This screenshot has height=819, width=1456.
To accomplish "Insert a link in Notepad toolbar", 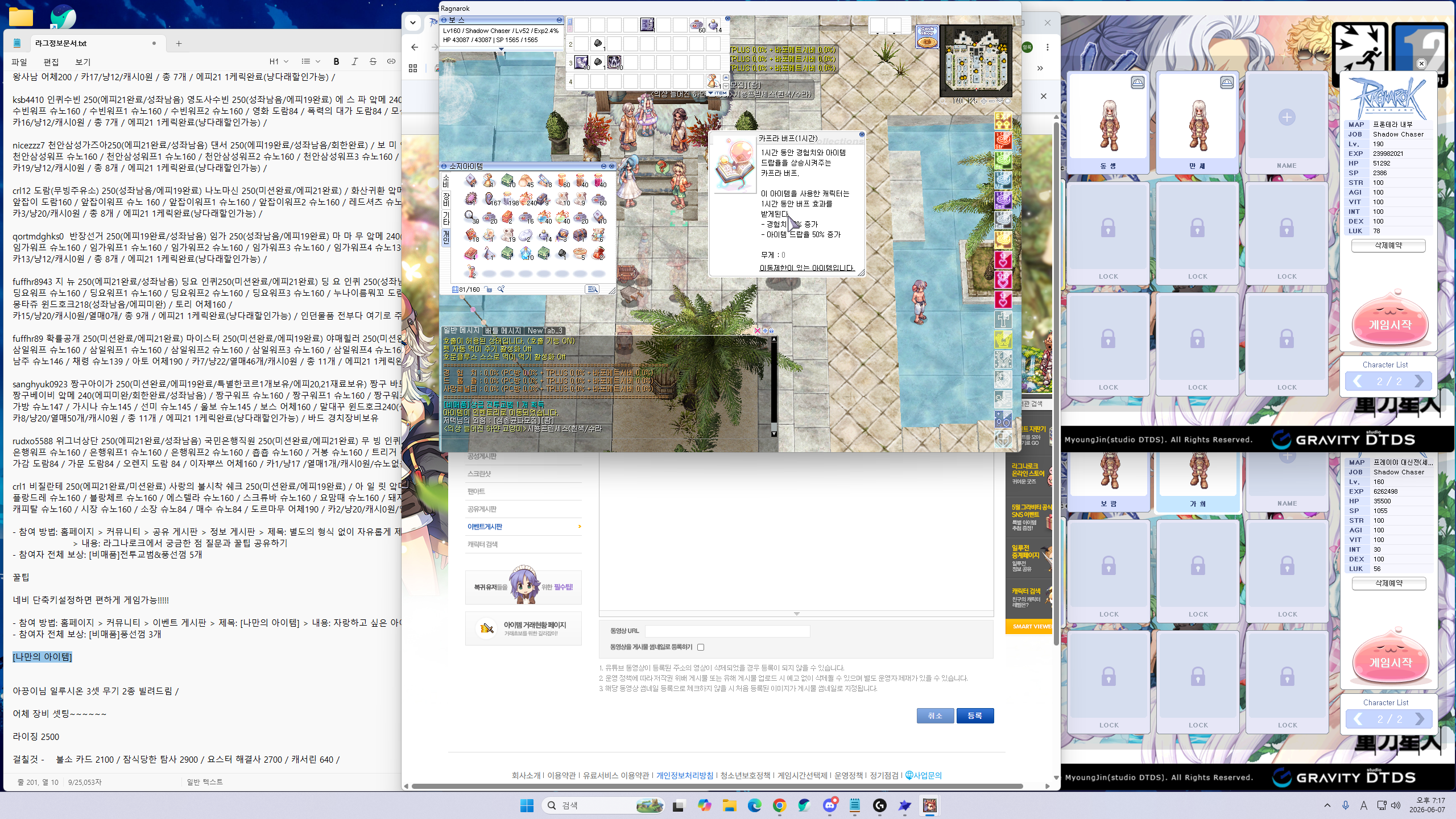I will pos(391,61).
